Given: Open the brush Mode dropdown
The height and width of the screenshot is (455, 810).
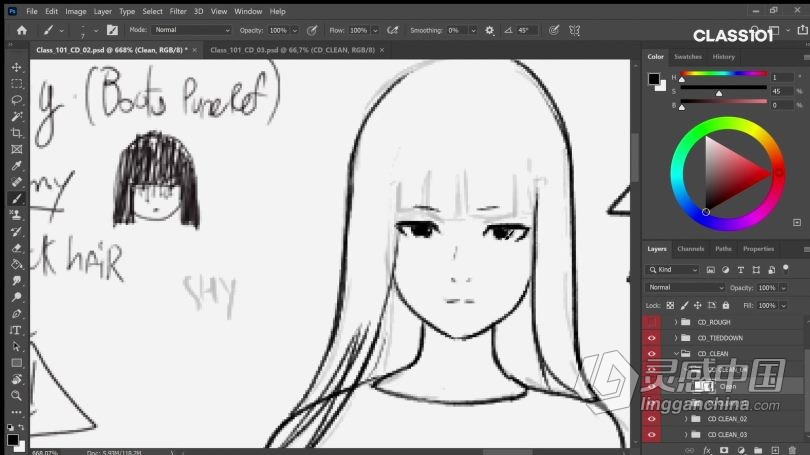Looking at the screenshot, I should click(x=191, y=30).
